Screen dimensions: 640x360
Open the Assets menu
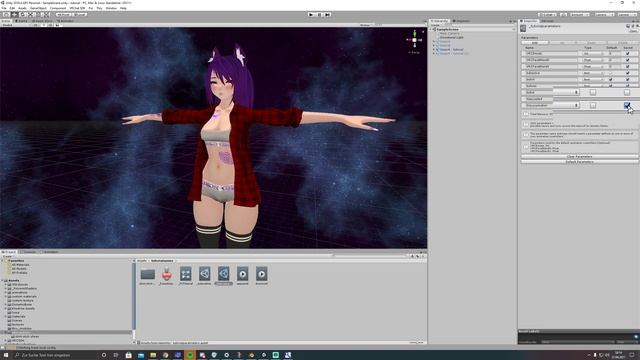coord(22,8)
